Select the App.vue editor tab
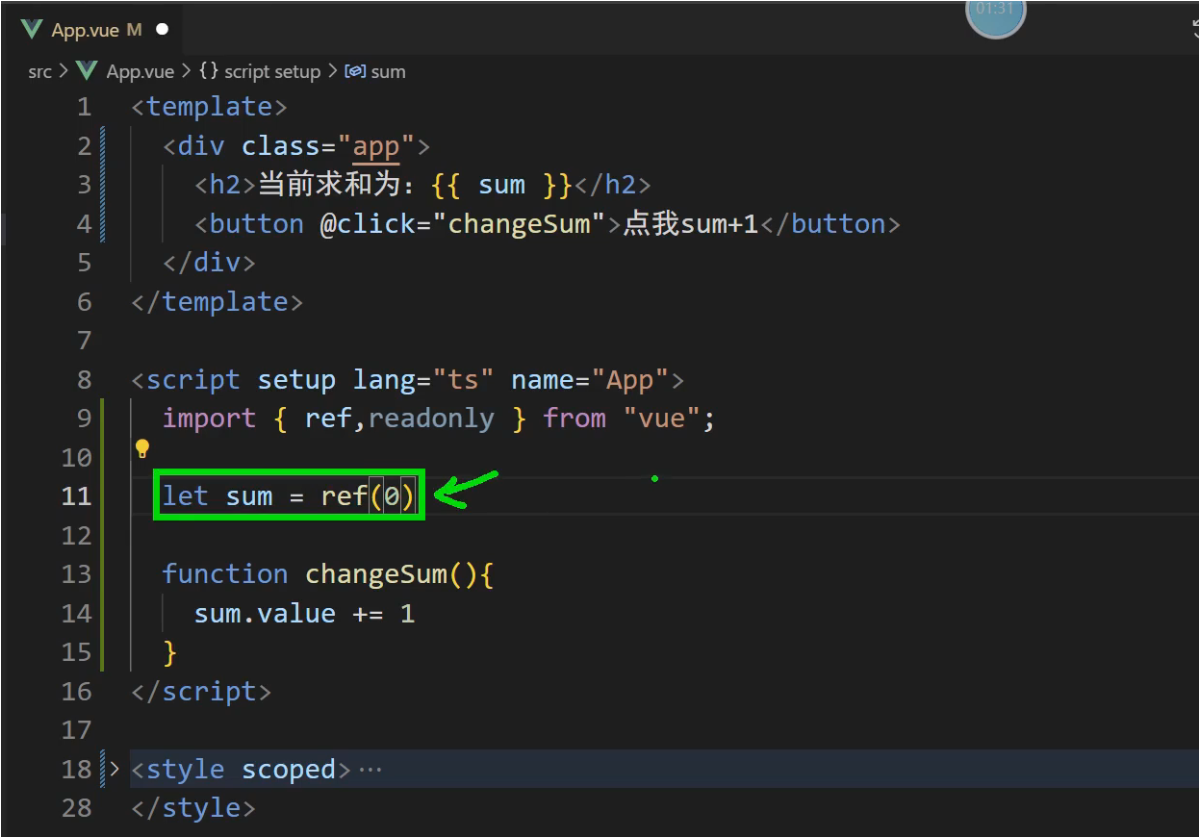 click(x=95, y=30)
